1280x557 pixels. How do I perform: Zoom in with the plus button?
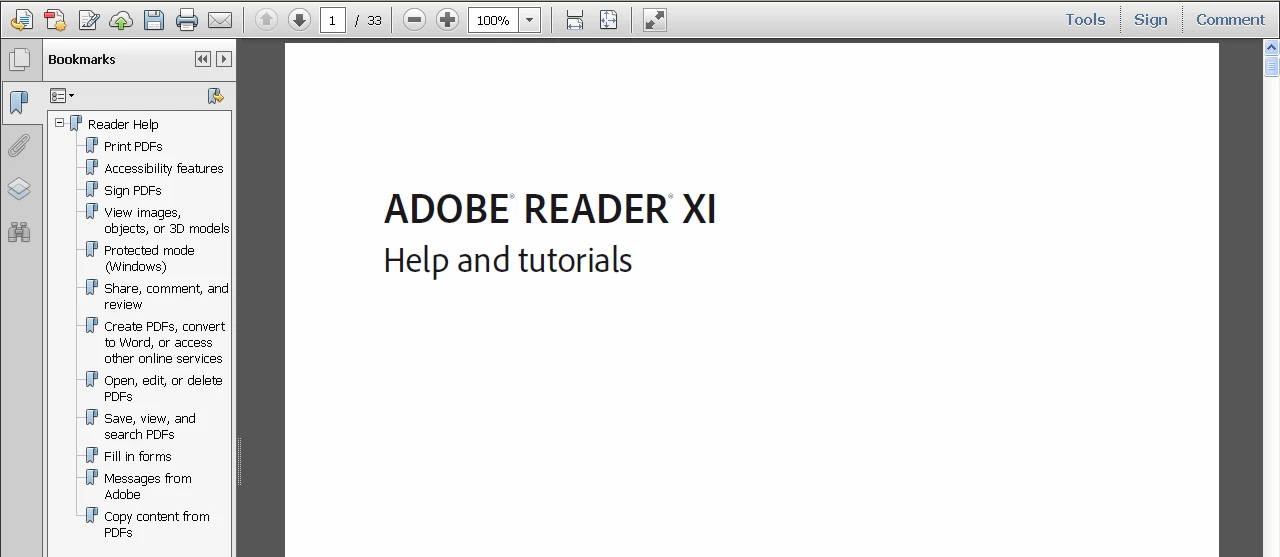[x=448, y=19]
